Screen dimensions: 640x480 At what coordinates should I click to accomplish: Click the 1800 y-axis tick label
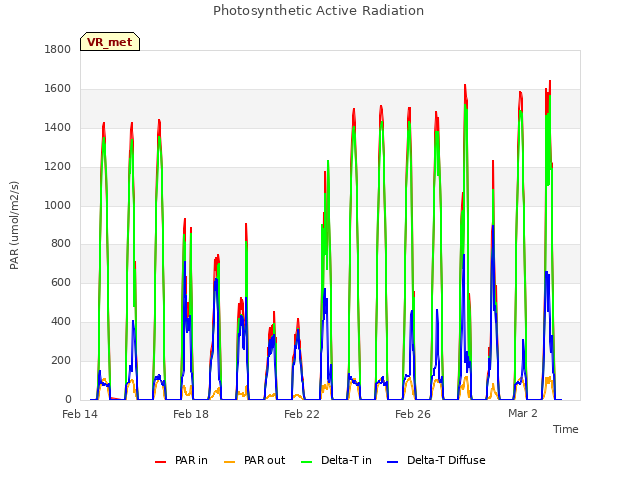(x=58, y=50)
